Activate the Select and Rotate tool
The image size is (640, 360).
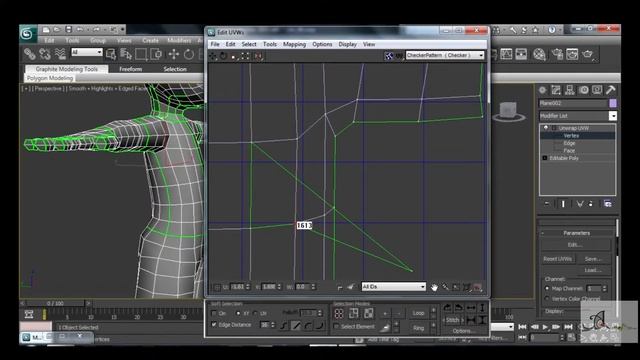pos(189,54)
